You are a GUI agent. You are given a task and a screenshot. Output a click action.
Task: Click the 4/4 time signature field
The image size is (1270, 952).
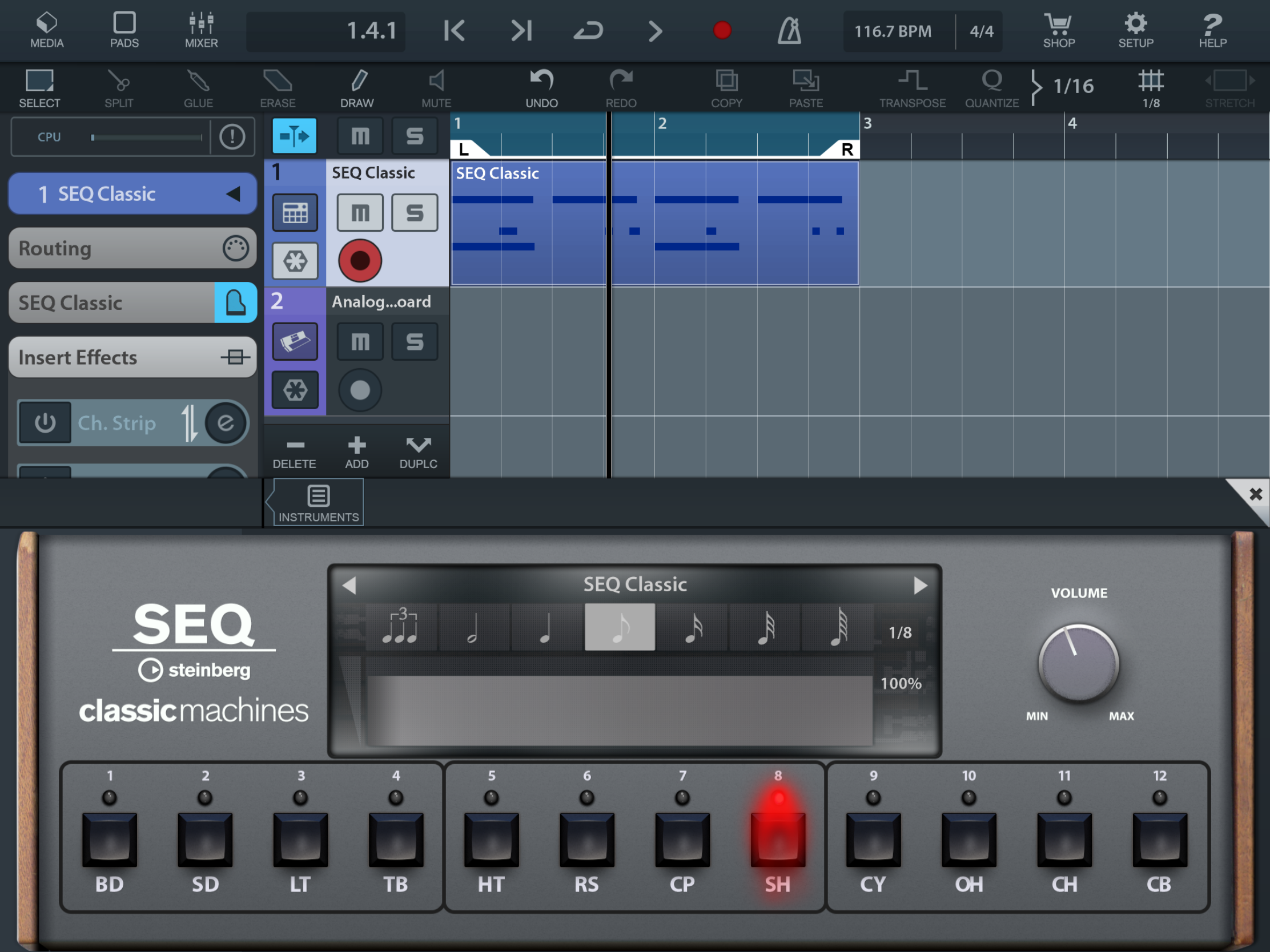point(980,31)
